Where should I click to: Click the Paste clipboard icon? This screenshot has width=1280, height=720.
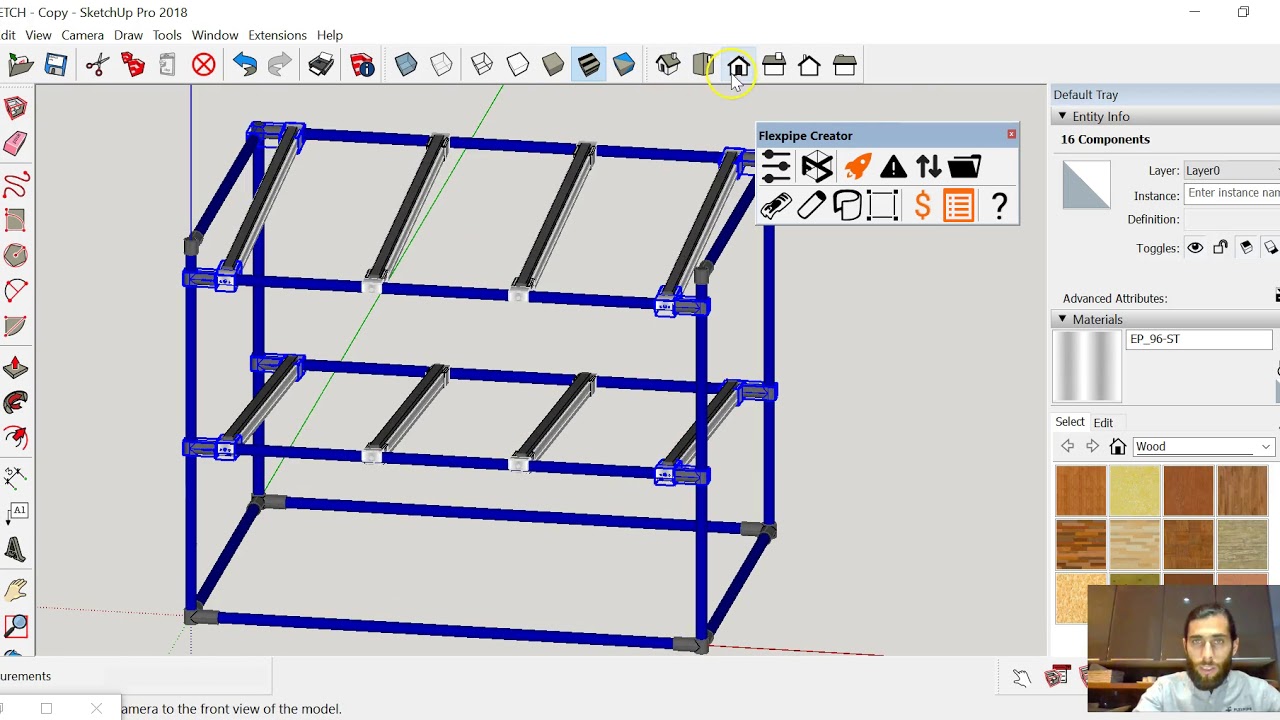[167, 66]
